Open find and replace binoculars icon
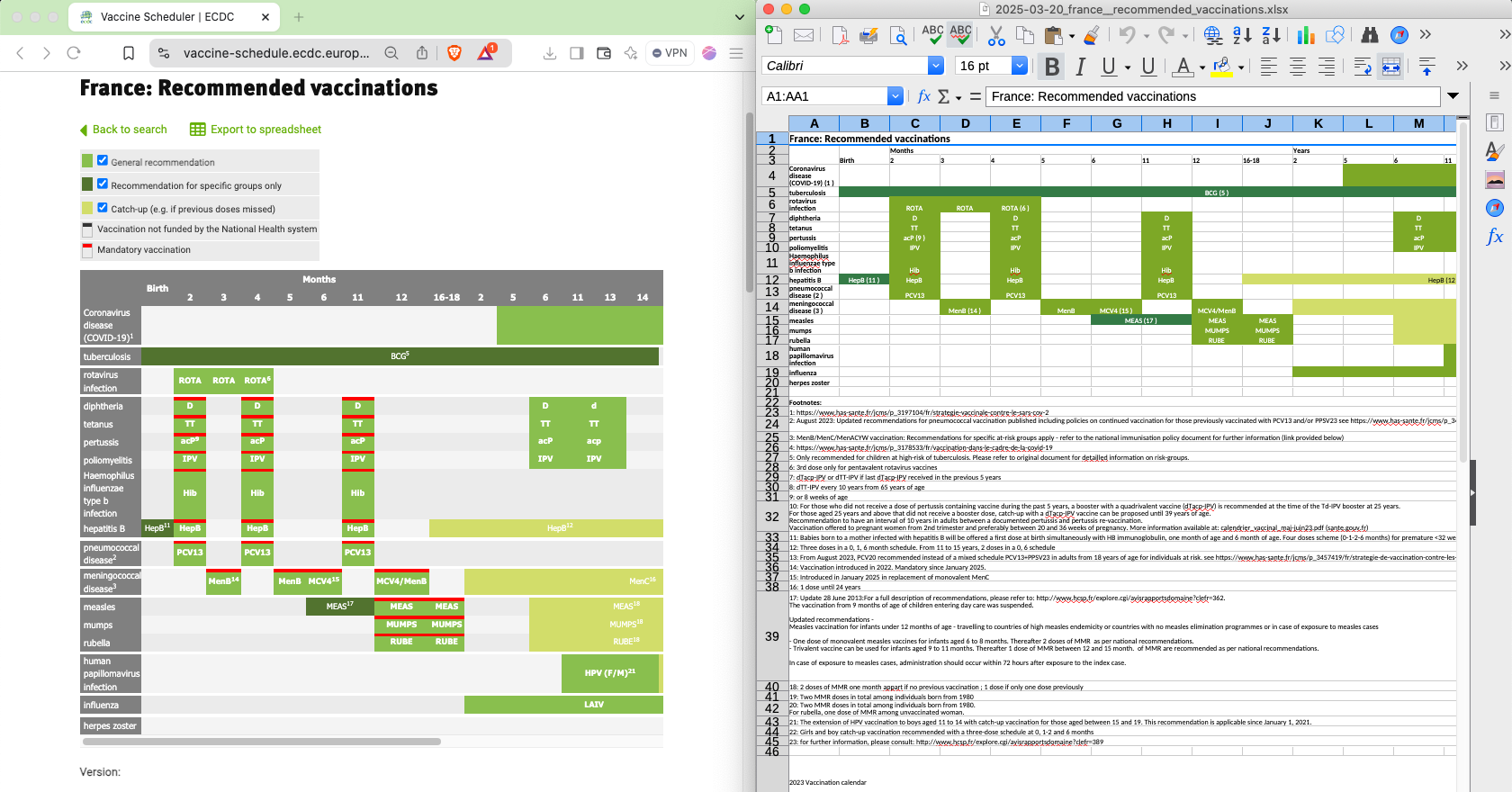 (x=1370, y=35)
